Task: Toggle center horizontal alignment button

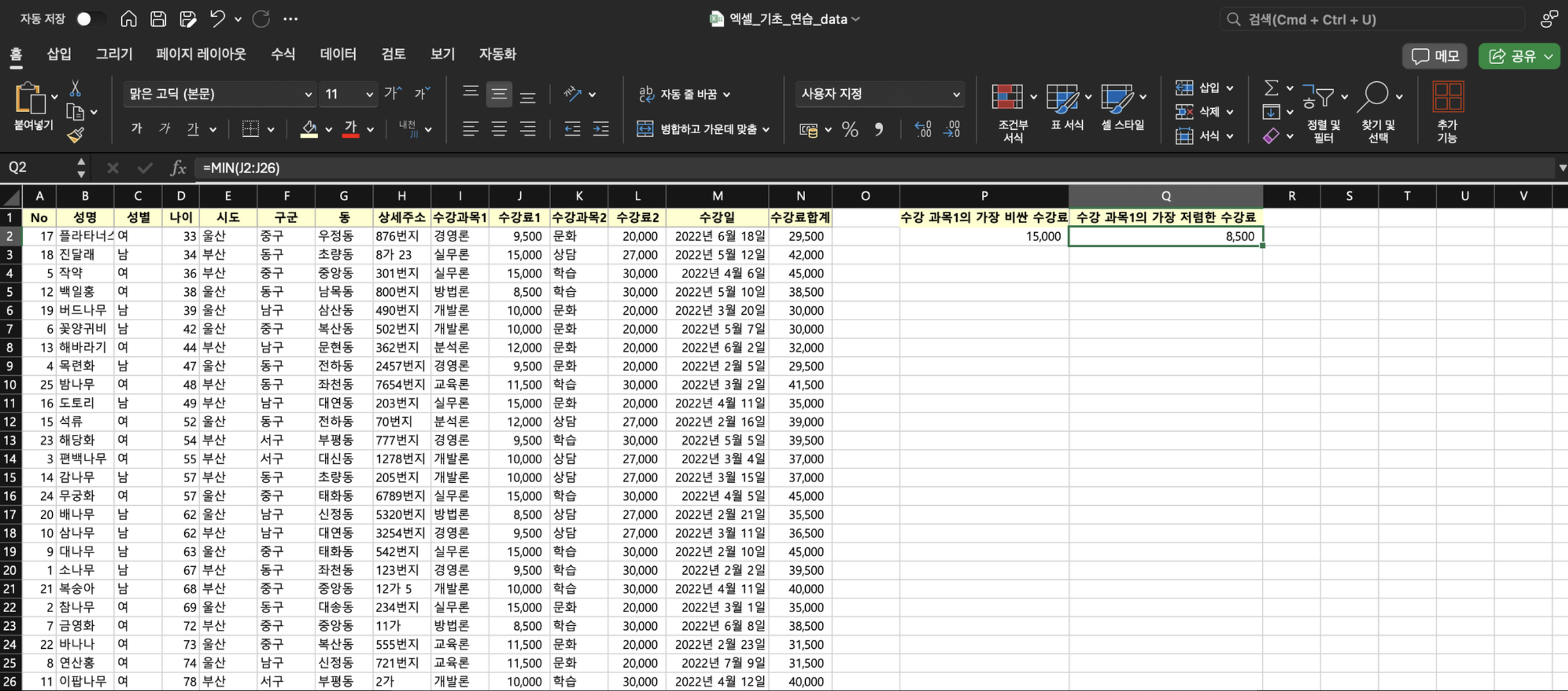Action: [499, 129]
